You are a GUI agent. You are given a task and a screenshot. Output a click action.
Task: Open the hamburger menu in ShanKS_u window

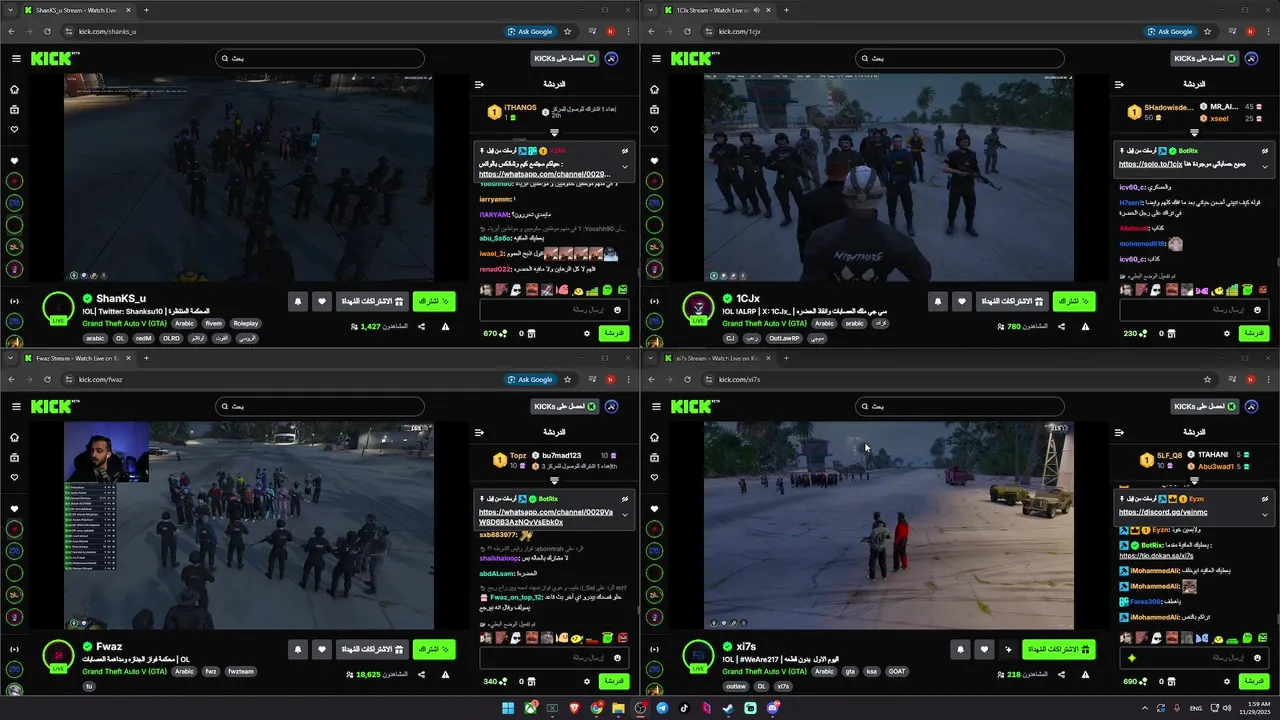click(x=16, y=59)
